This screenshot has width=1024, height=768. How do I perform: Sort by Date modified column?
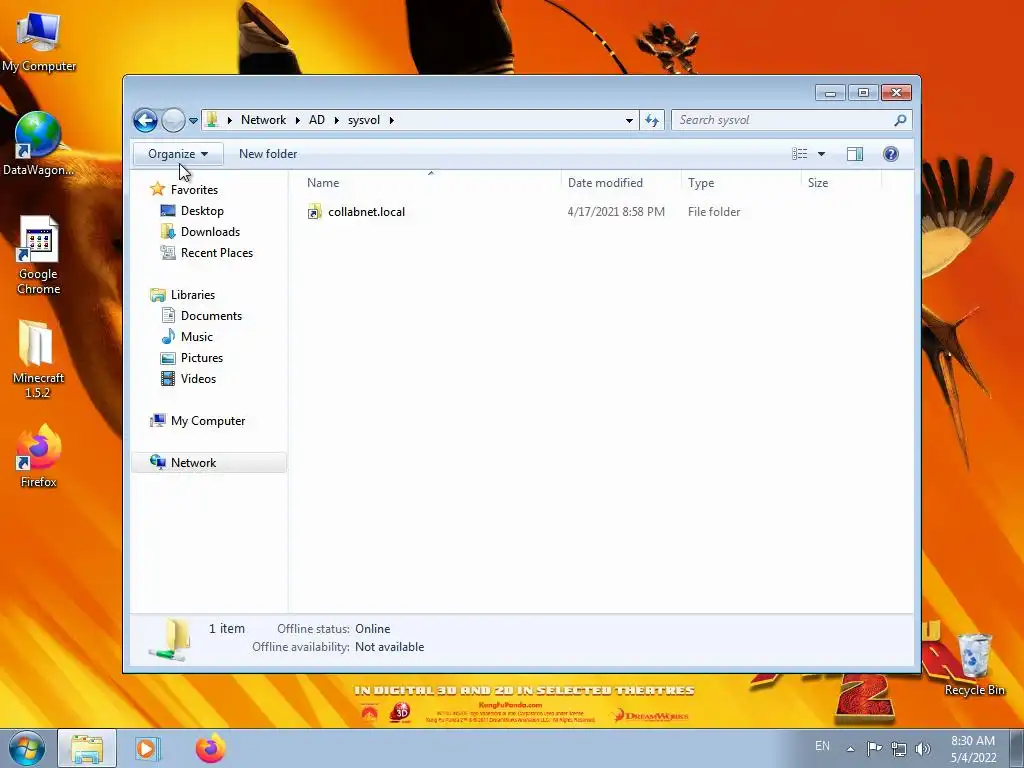click(x=620, y=183)
